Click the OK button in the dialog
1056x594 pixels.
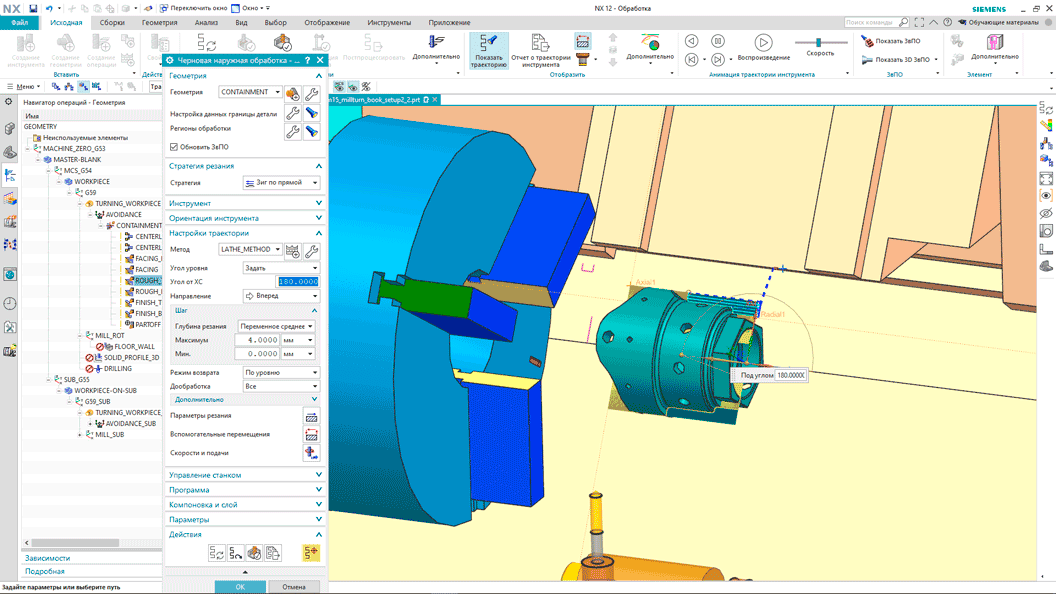pyautogui.click(x=240, y=587)
